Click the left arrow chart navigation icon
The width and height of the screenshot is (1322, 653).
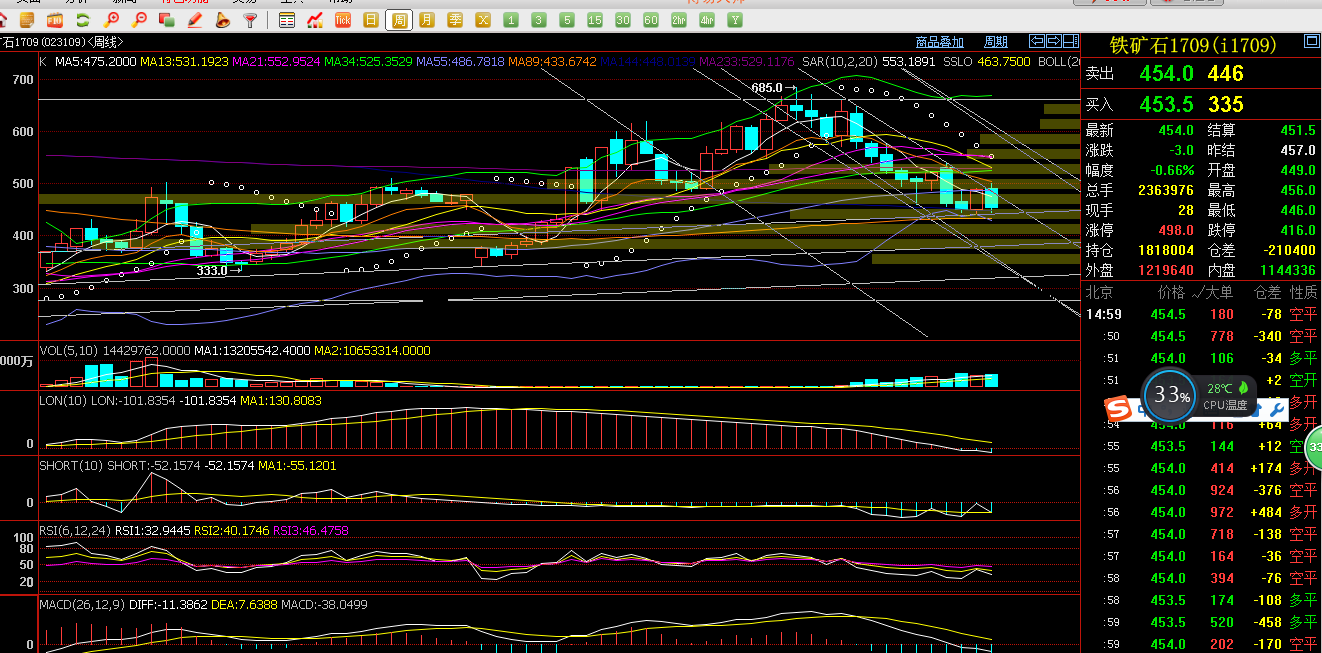click(1037, 41)
